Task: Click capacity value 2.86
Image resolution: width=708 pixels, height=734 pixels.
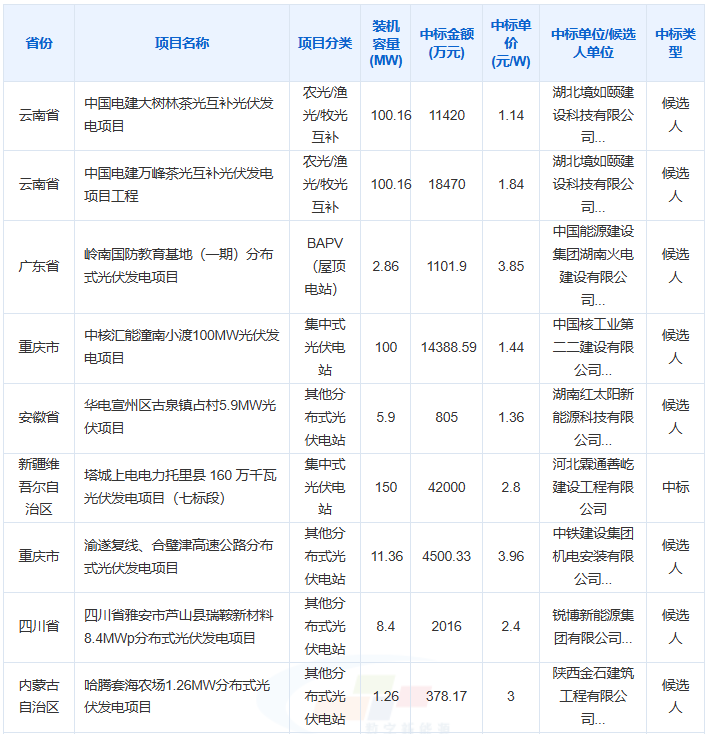Action: pos(386,266)
